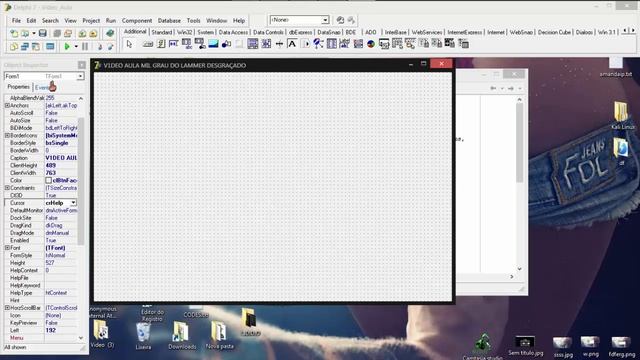The height and width of the screenshot is (360, 640).
Task: Select the Kali Linux desktop folder
Action: pyautogui.click(x=622, y=116)
